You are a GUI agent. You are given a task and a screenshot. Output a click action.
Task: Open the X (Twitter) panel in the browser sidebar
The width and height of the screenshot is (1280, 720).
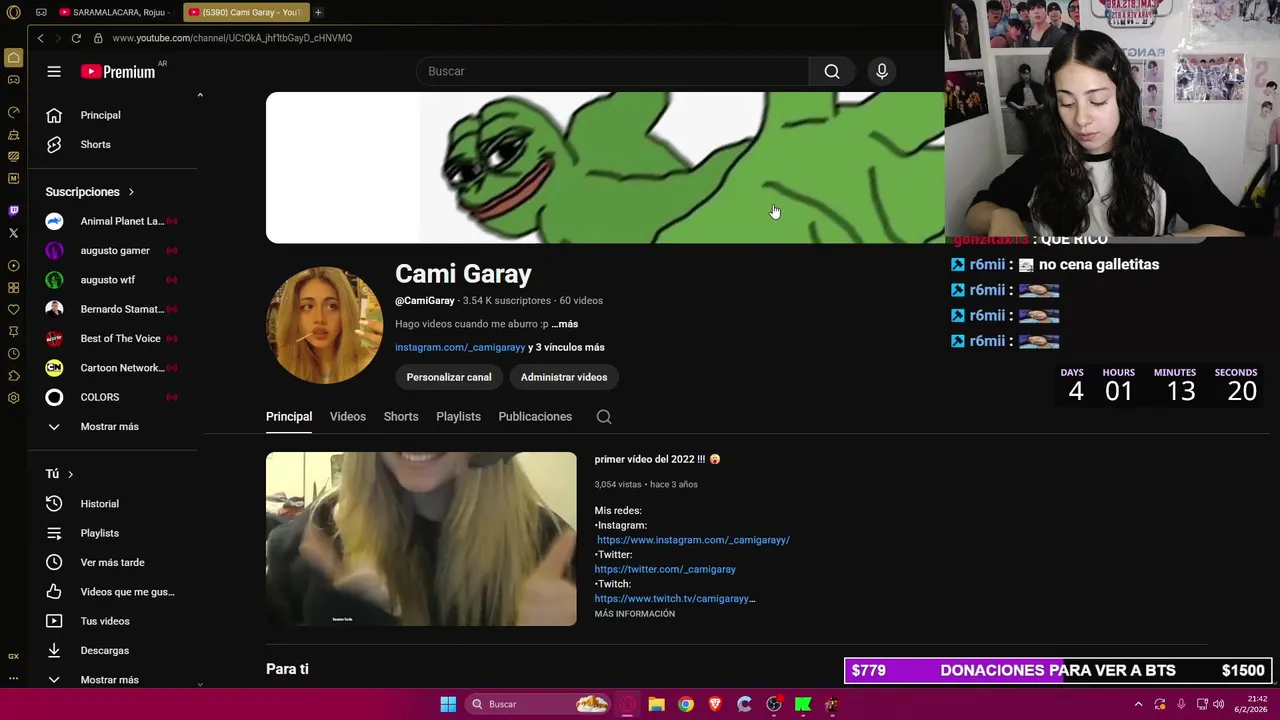pyautogui.click(x=13, y=233)
